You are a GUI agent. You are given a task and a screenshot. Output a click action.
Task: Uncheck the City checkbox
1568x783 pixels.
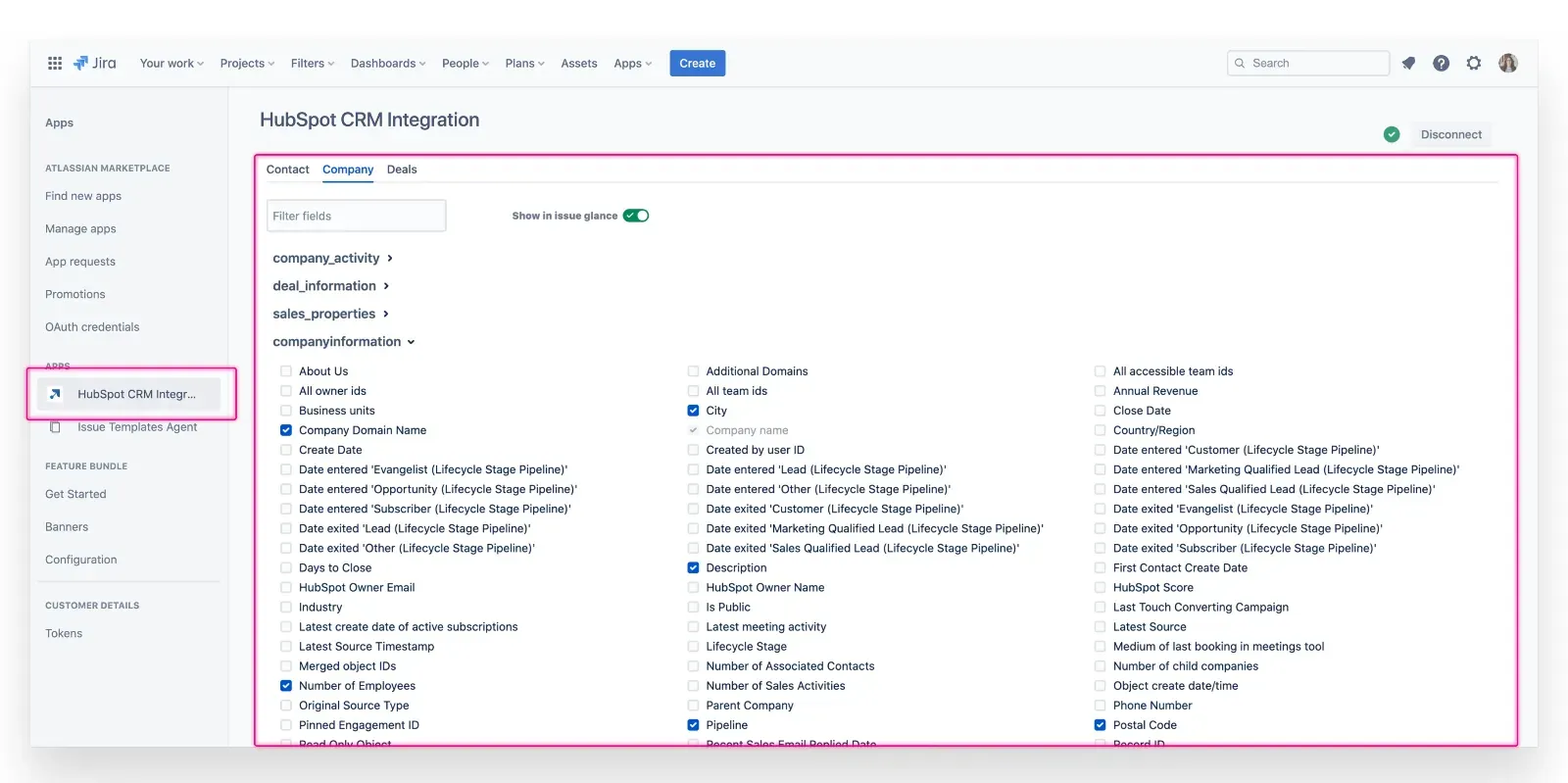click(x=693, y=411)
